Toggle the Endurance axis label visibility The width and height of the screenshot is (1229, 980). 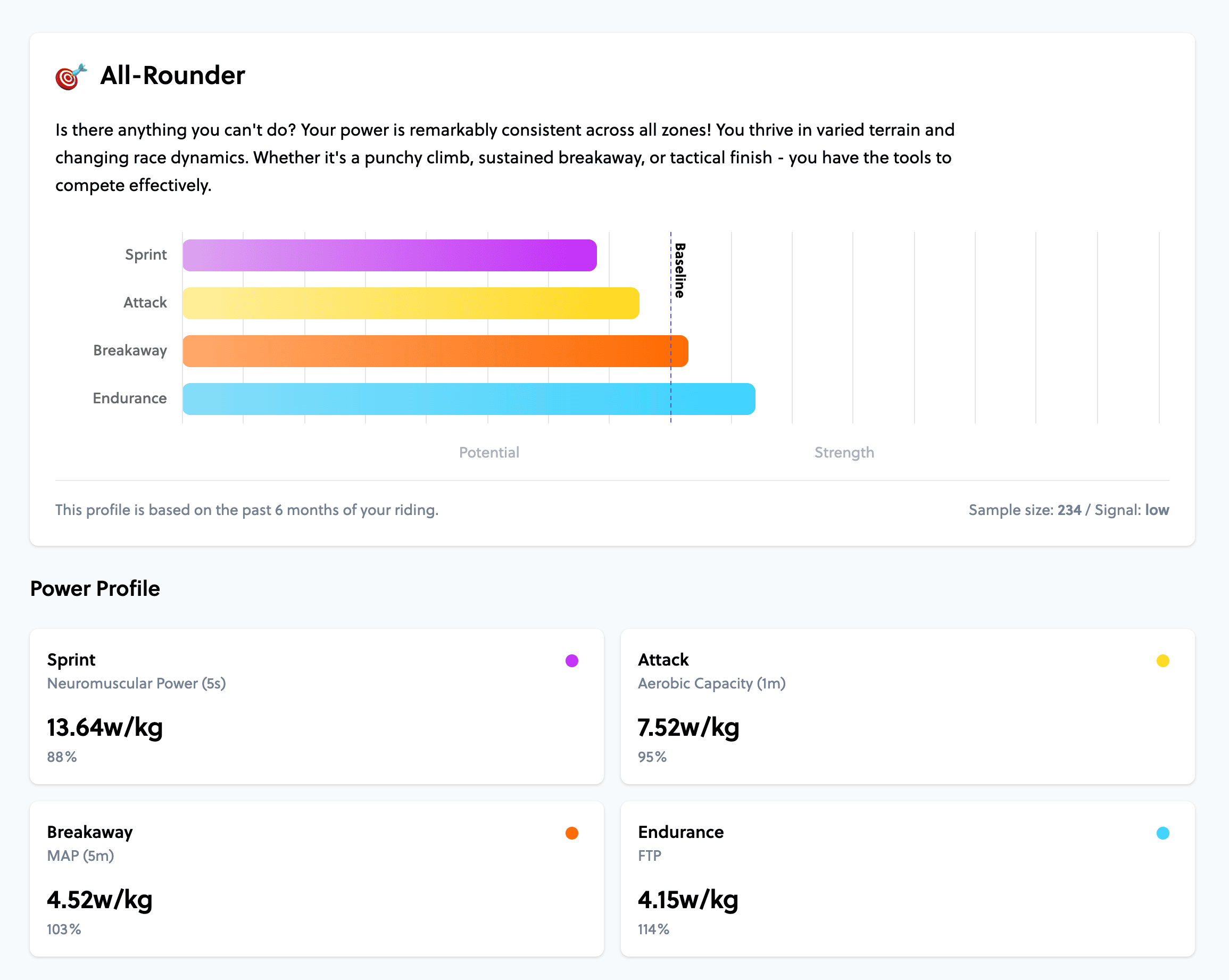coord(129,398)
